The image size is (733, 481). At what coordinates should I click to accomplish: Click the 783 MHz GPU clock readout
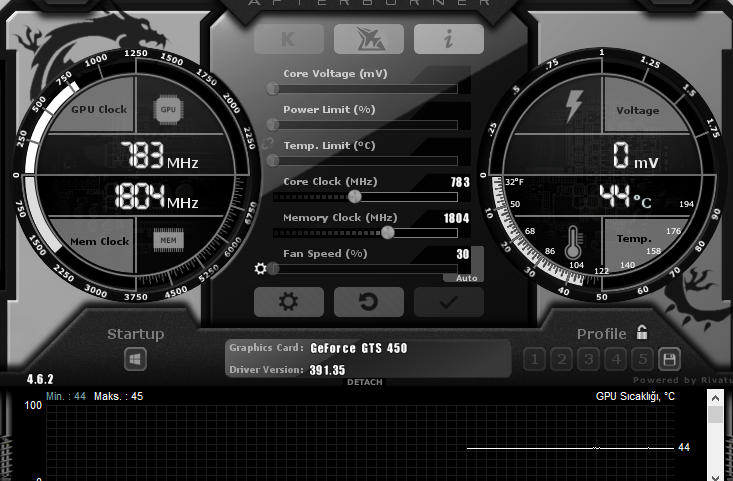point(159,156)
